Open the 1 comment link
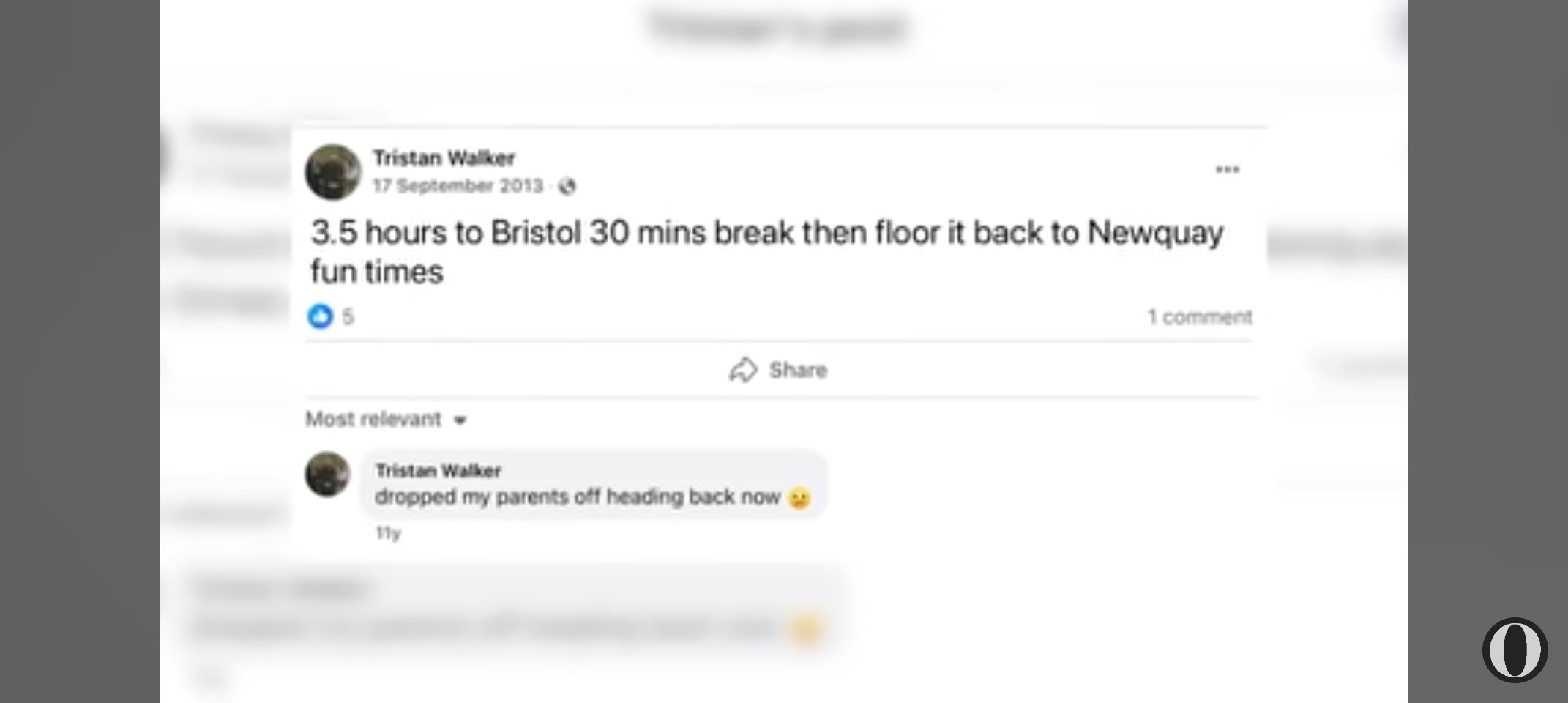Image resolution: width=1568 pixels, height=703 pixels. 1199,317
